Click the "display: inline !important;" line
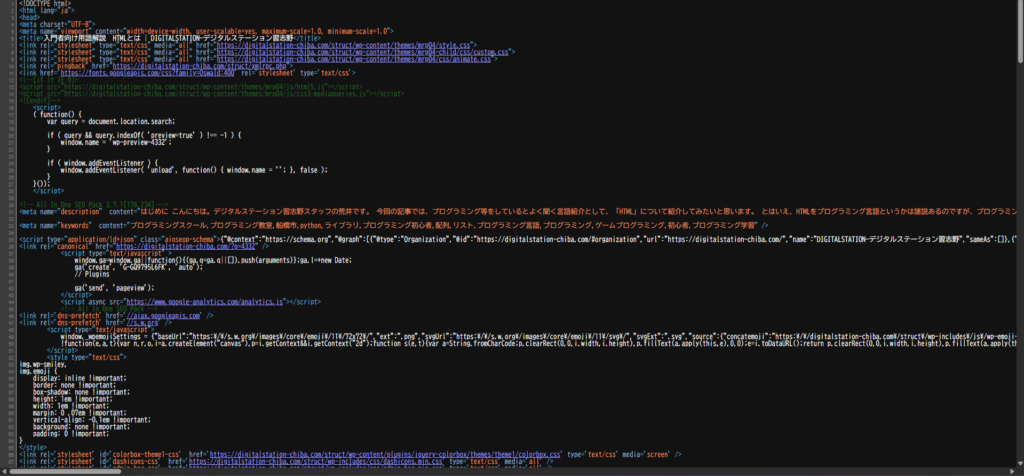 (x=80, y=379)
